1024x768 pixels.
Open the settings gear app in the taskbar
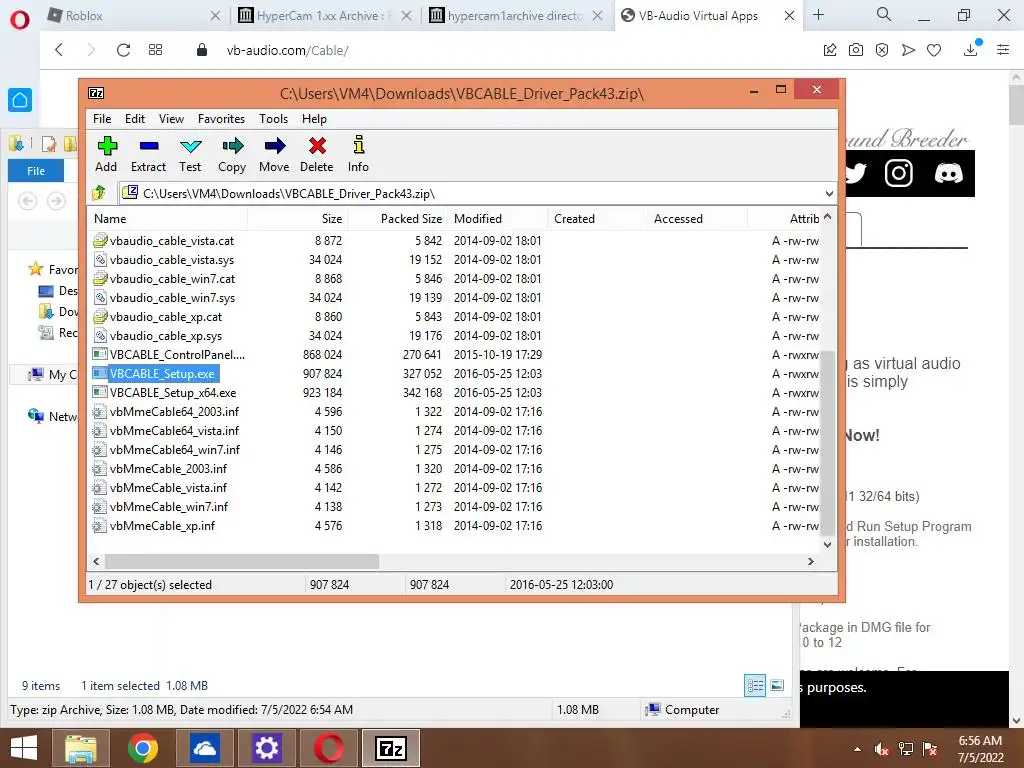266,748
